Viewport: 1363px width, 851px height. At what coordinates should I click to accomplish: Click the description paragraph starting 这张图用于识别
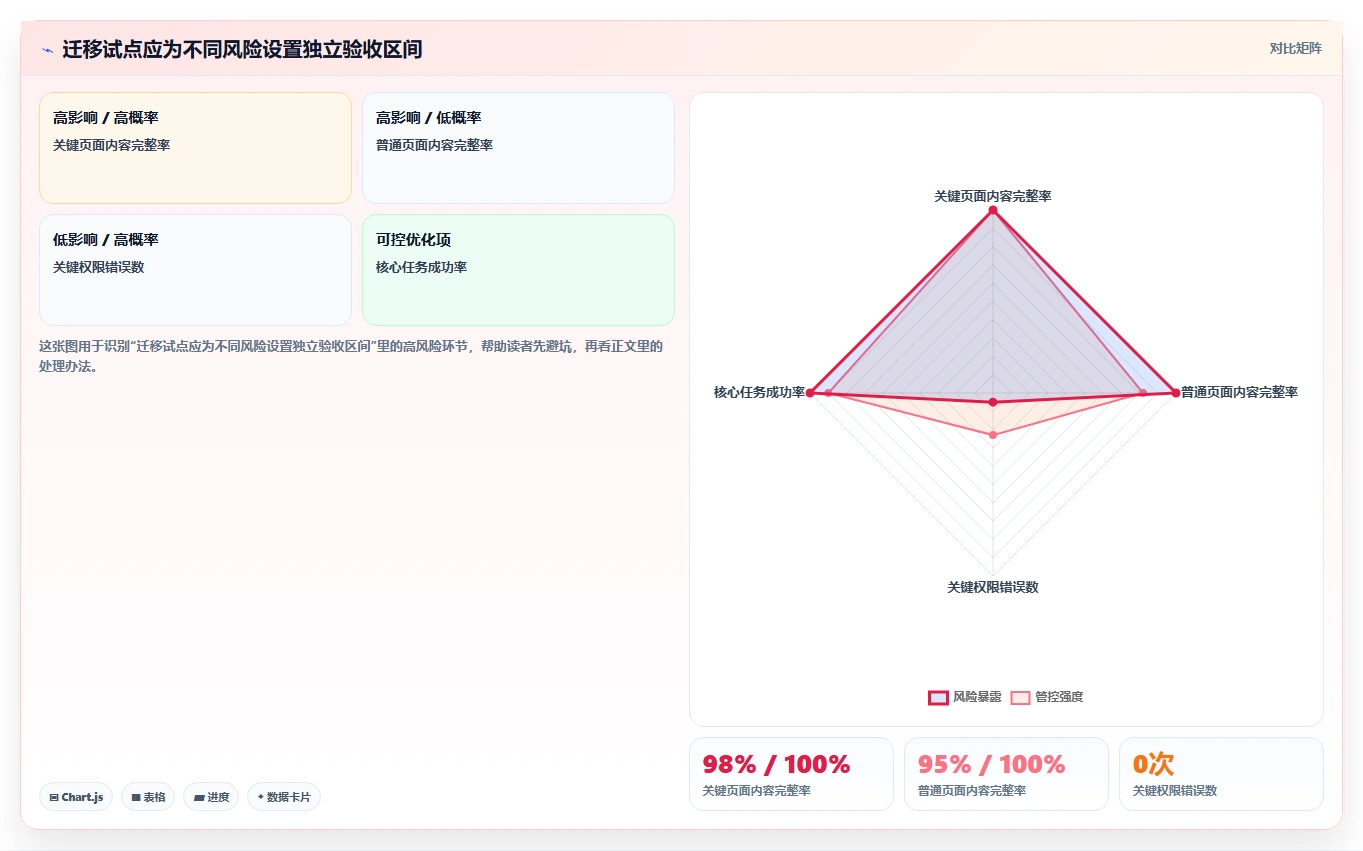point(351,356)
